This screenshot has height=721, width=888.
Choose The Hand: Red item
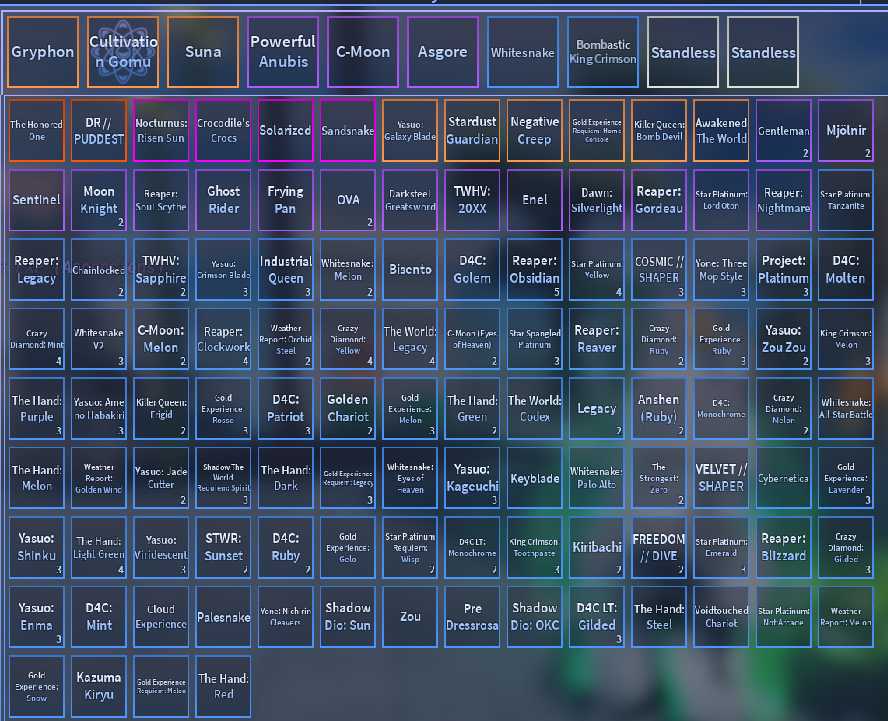(x=223, y=686)
